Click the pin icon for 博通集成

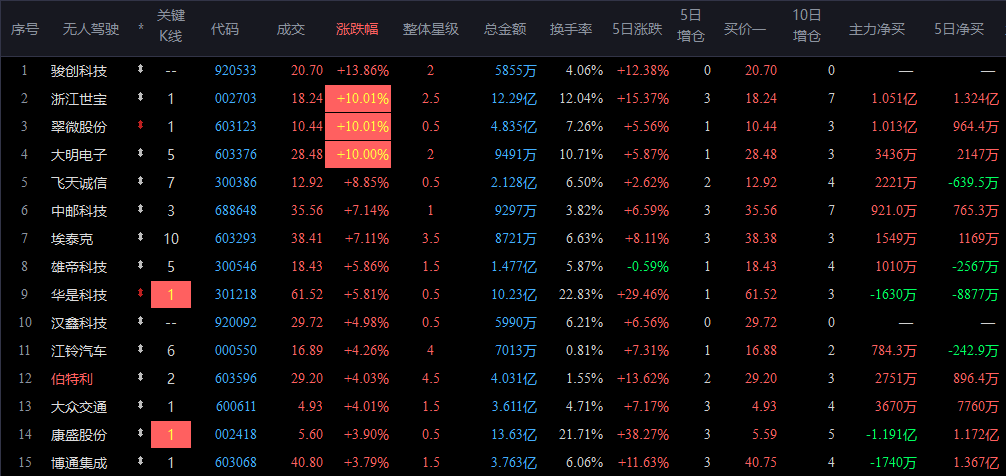click(141, 462)
